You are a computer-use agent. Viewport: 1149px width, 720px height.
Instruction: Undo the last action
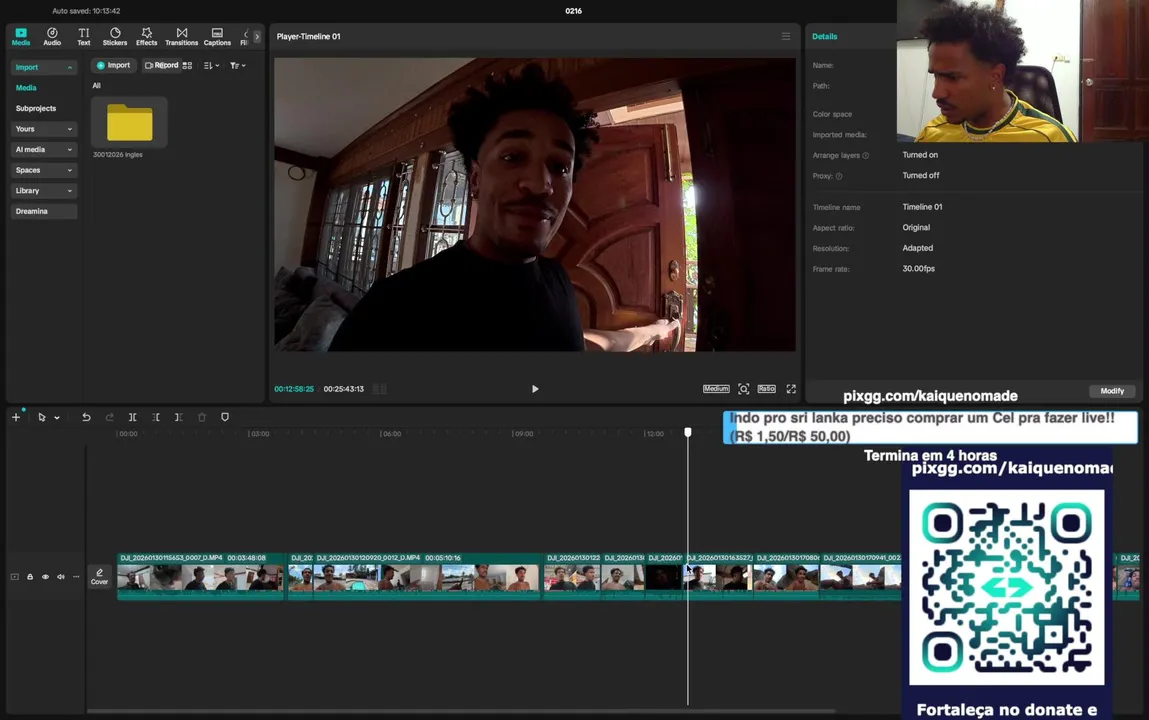pyautogui.click(x=86, y=417)
